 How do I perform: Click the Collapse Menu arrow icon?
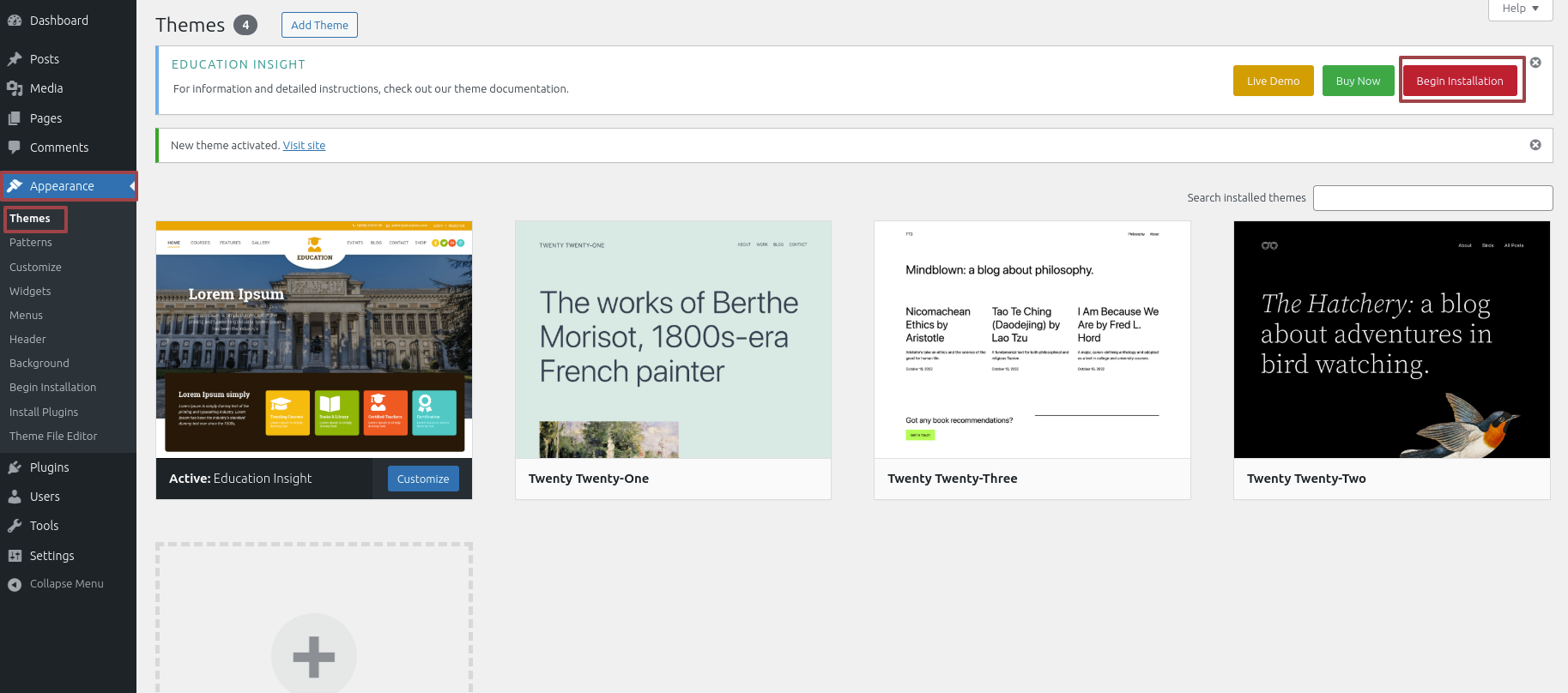[x=15, y=584]
